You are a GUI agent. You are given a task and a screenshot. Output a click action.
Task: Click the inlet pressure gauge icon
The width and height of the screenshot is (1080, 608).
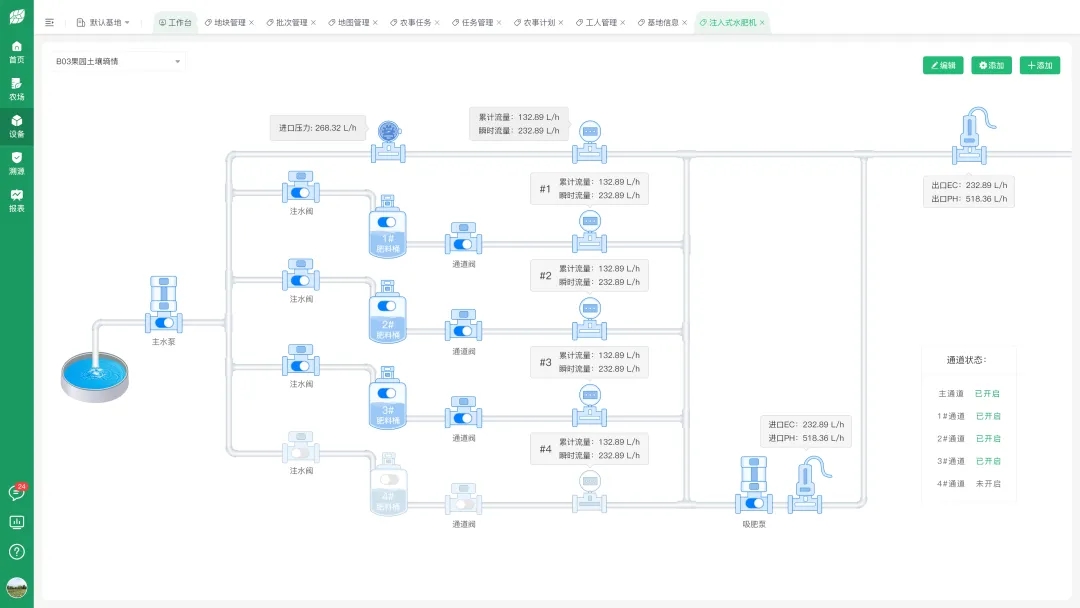click(388, 130)
